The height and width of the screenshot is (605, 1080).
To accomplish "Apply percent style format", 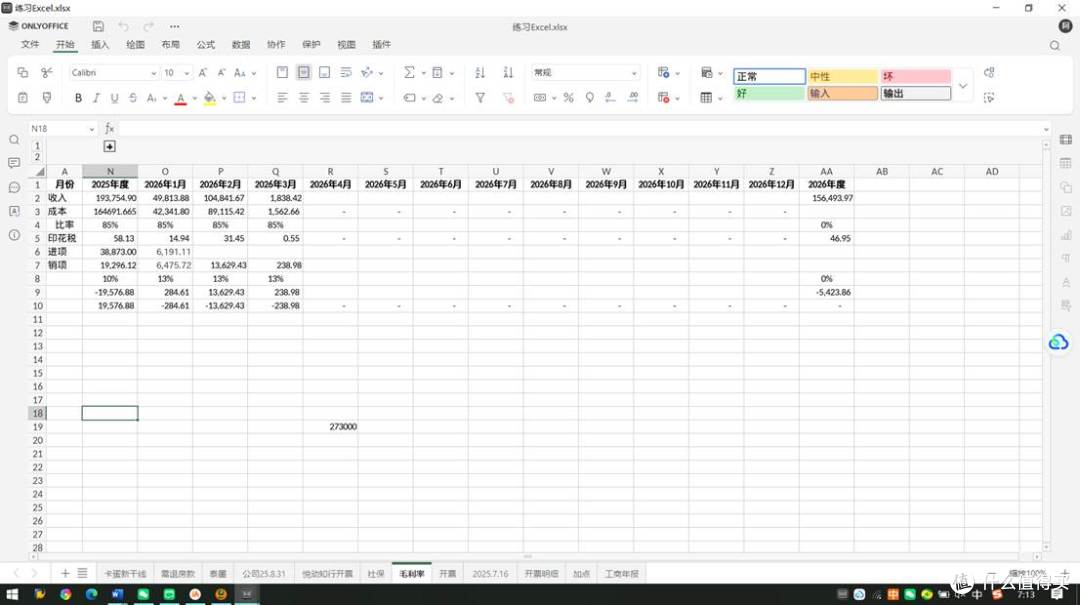I will 568,98.
